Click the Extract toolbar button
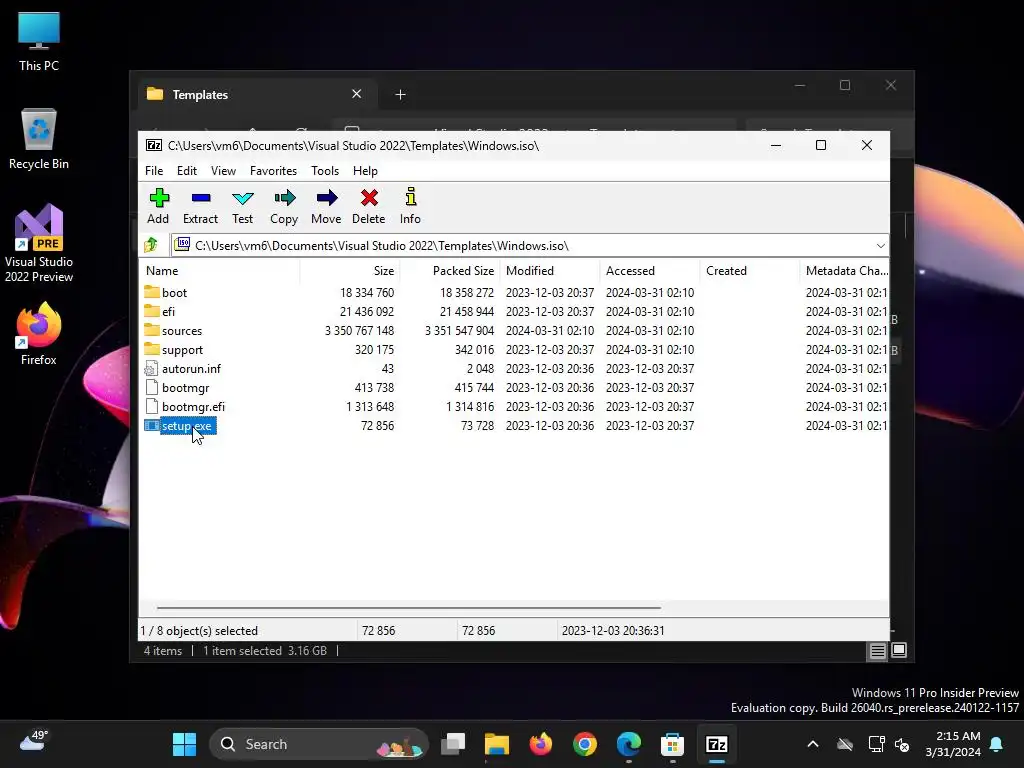The width and height of the screenshot is (1024, 768). coord(200,206)
